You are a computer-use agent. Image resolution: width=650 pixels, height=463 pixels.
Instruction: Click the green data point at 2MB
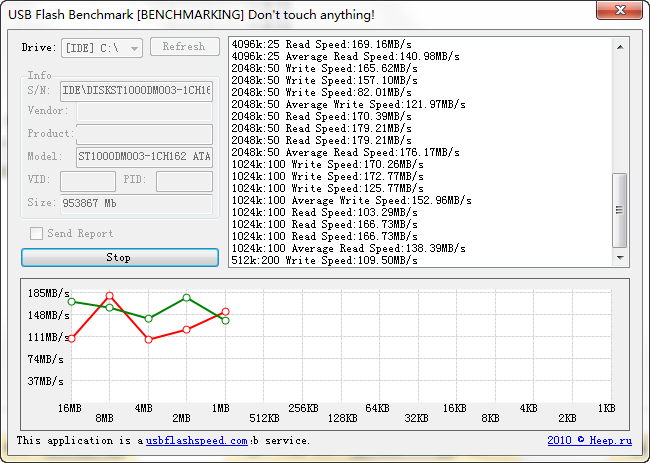pyautogui.click(x=187, y=298)
